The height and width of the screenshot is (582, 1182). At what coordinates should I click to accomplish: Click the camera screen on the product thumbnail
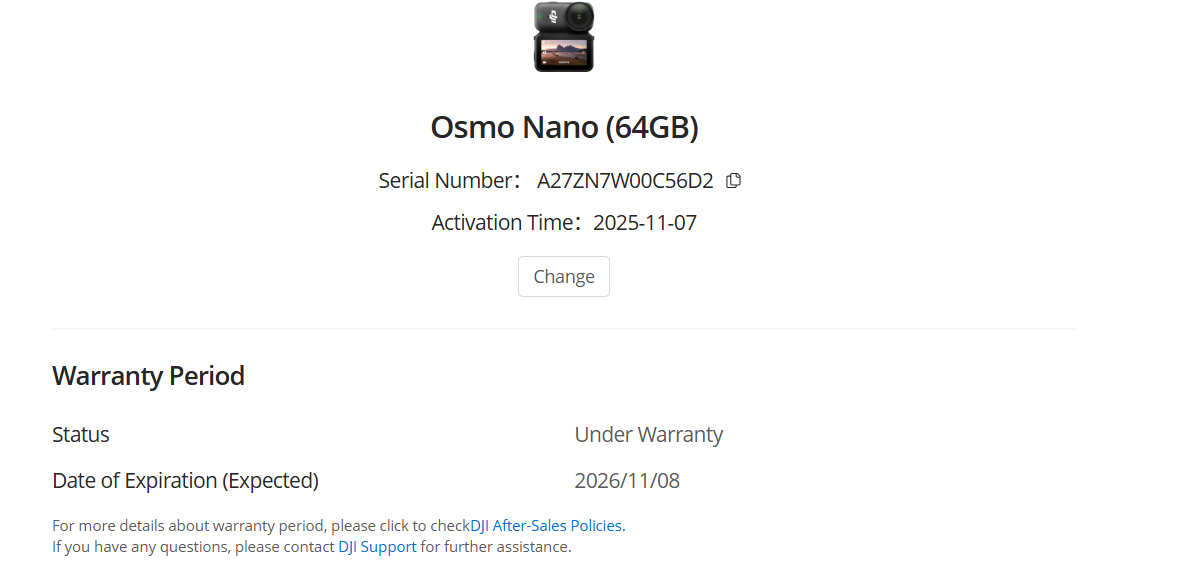[x=562, y=52]
